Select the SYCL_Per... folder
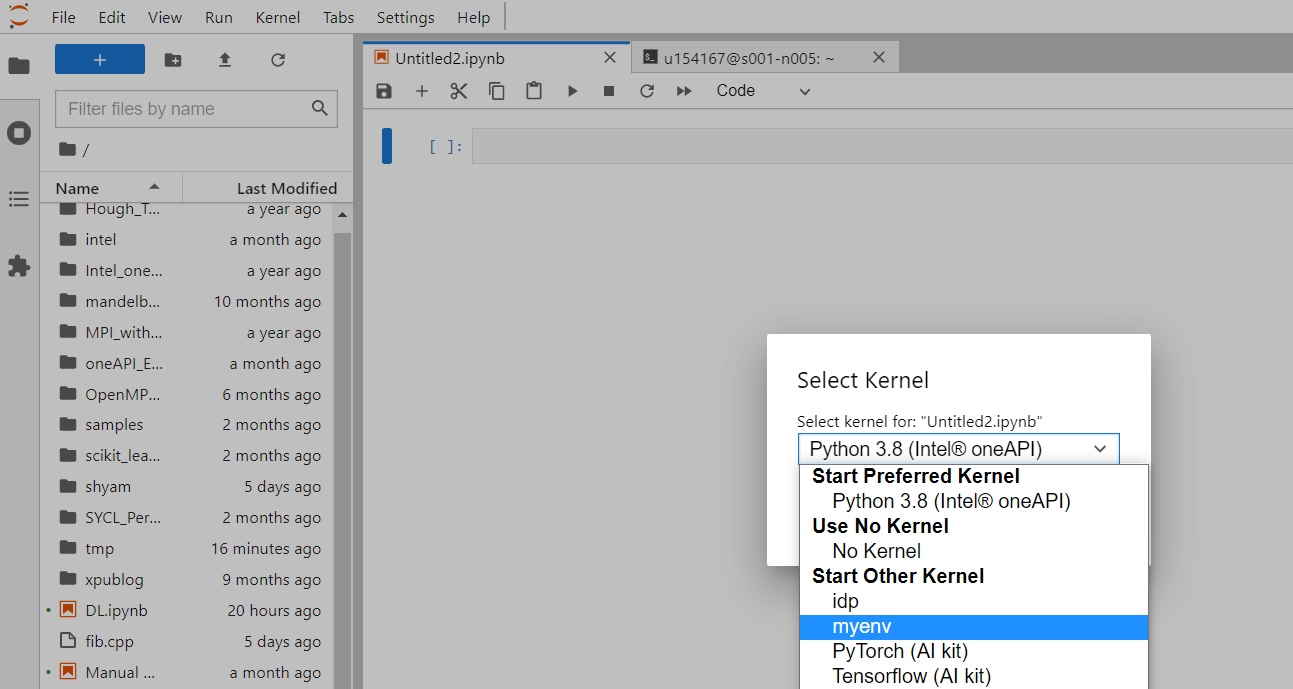This screenshot has height=689, width=1293. 187,518
